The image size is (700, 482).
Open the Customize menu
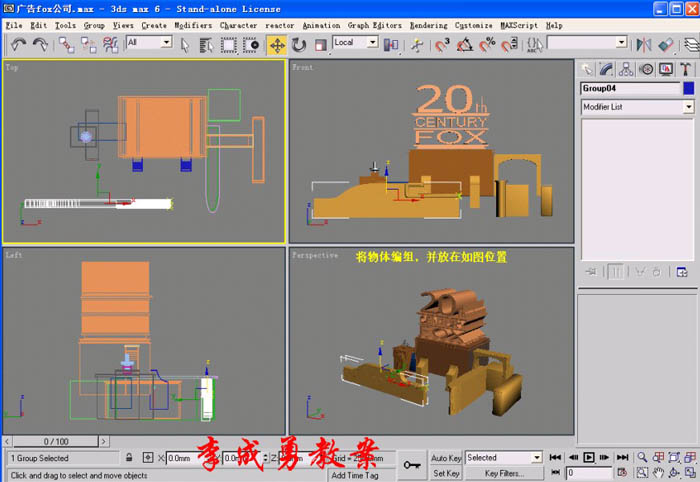point(473,25)
